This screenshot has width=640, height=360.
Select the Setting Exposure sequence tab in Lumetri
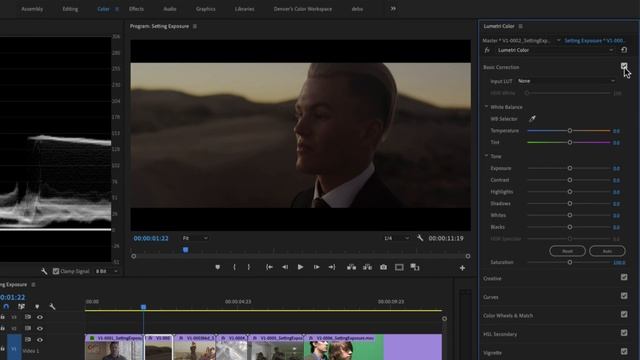click(595, 40)
